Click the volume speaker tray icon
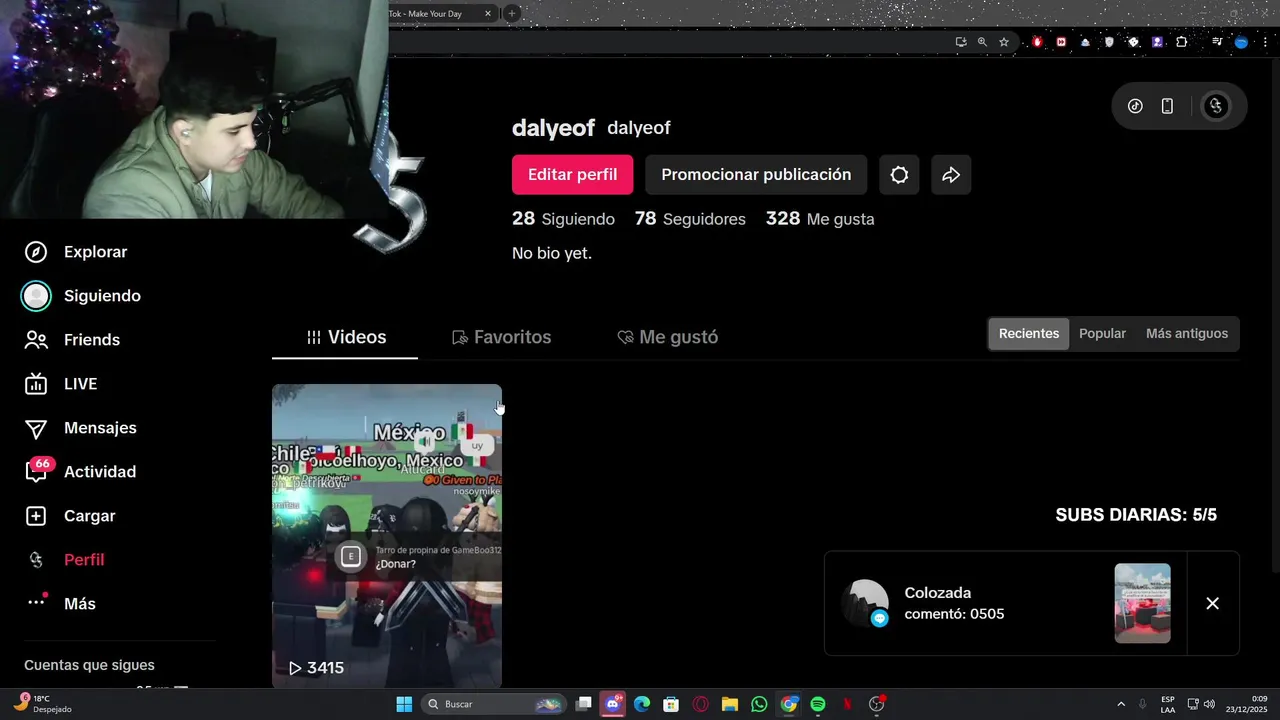 point(1210,704)
